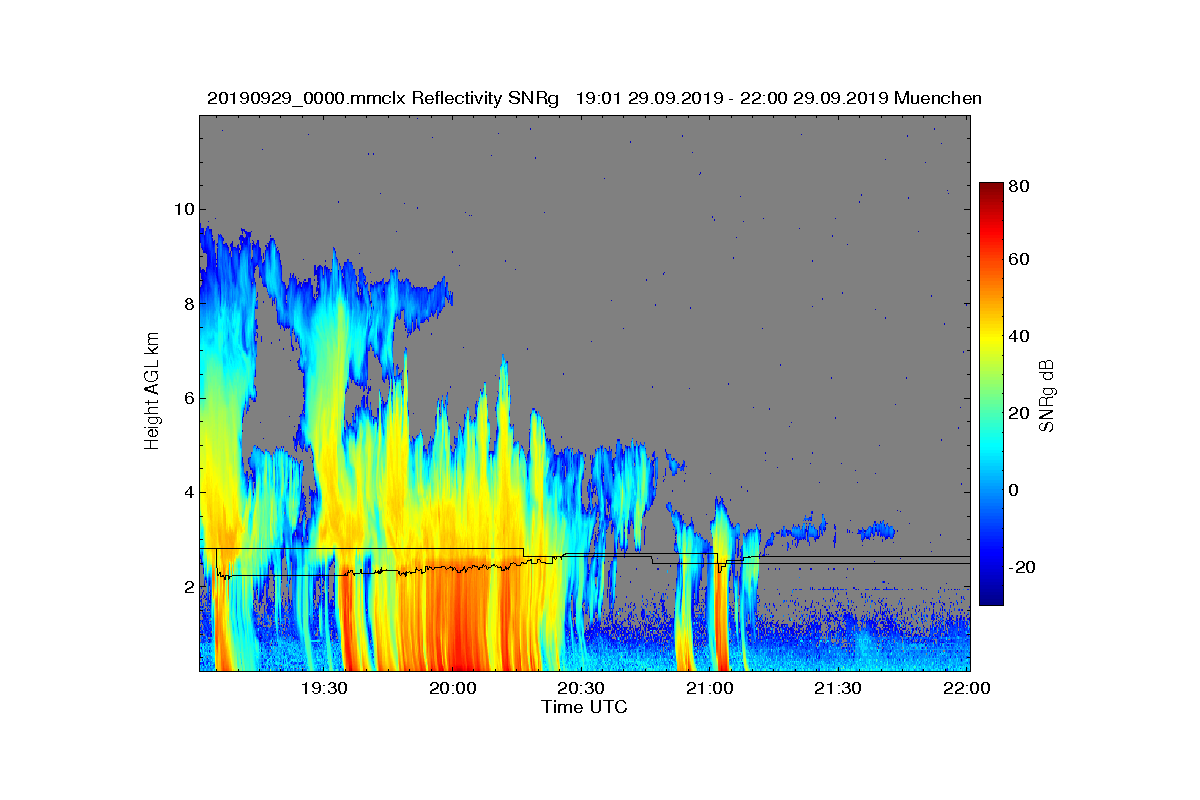The width and height of the screenshot is (1200, 800).
Task: Click the colorbar value 0
Action: (1014, 490)
